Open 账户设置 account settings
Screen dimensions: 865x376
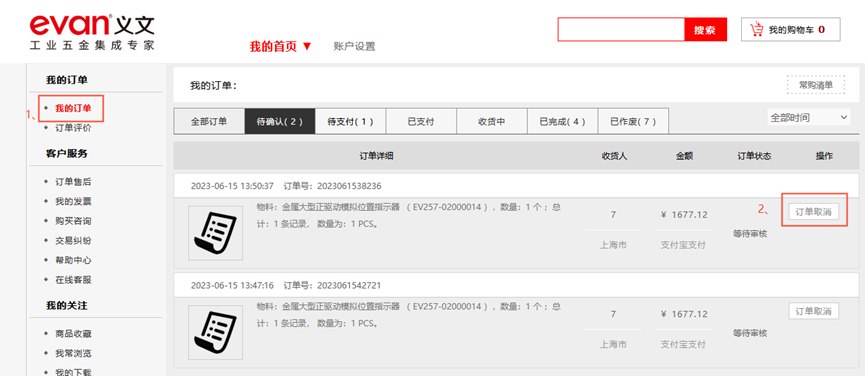354,47
